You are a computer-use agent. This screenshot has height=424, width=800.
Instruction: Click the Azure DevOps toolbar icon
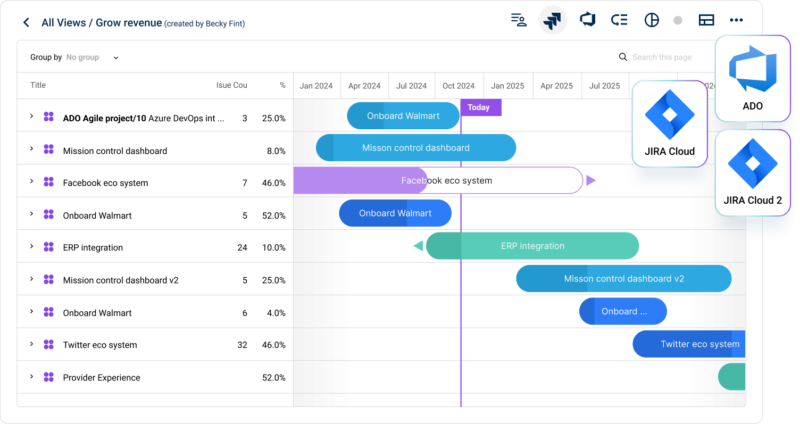[x=587, y=20]
